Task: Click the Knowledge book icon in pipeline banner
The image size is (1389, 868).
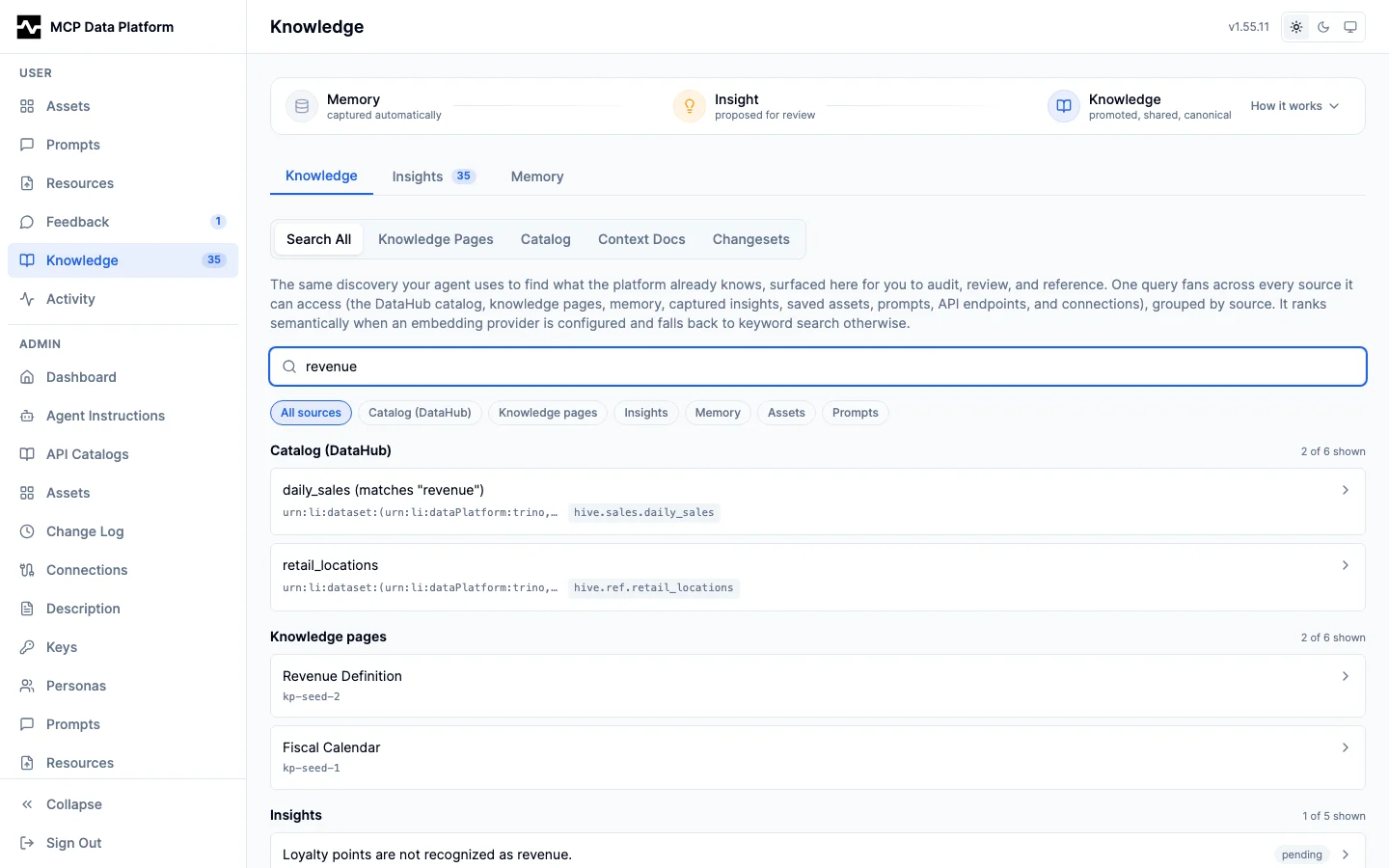Action: pyautogui.click(x=1064, y=106)
